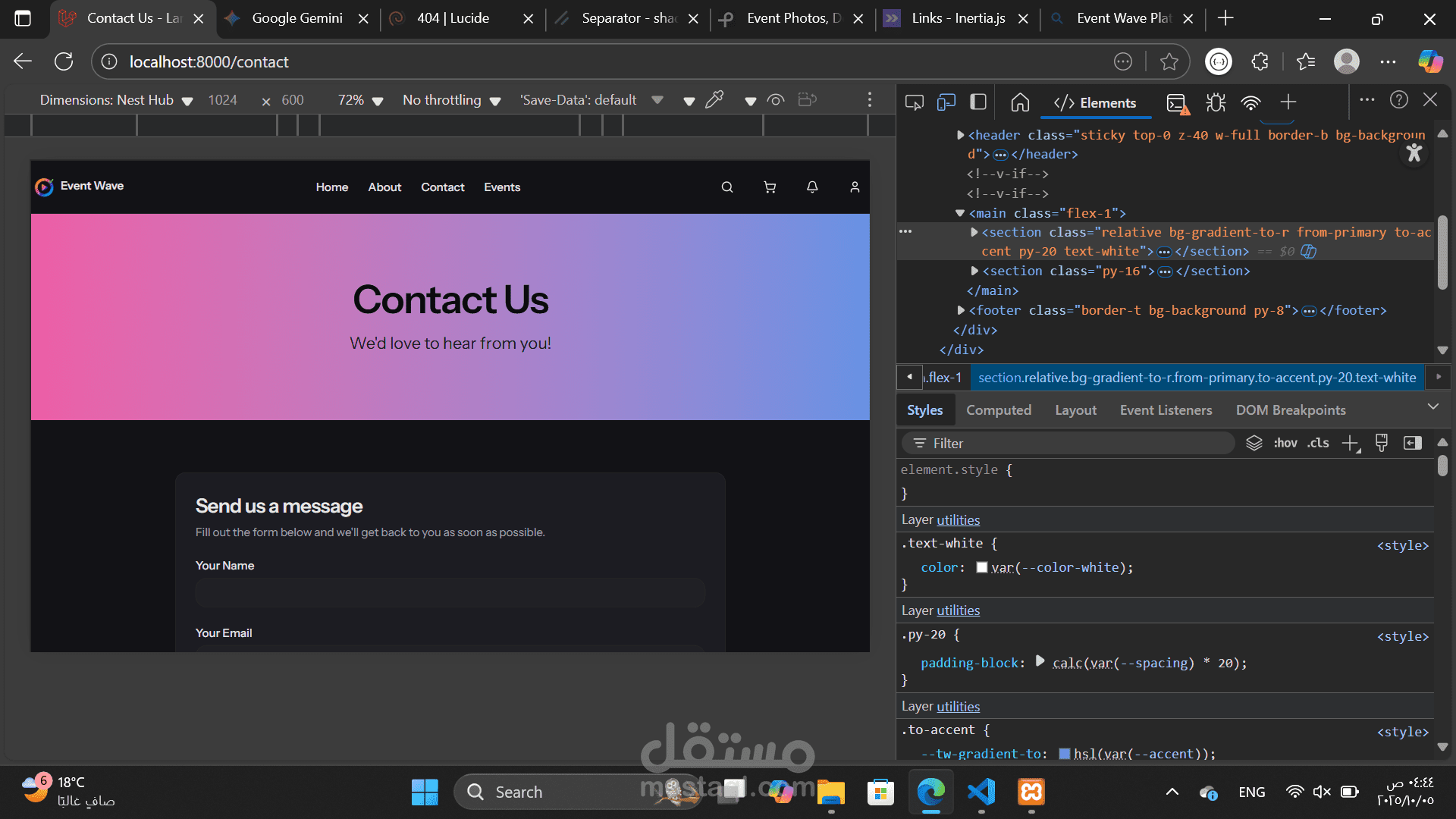Click the inspect element picker icon
Screen dimensions: 1456x819
[914, 102]
